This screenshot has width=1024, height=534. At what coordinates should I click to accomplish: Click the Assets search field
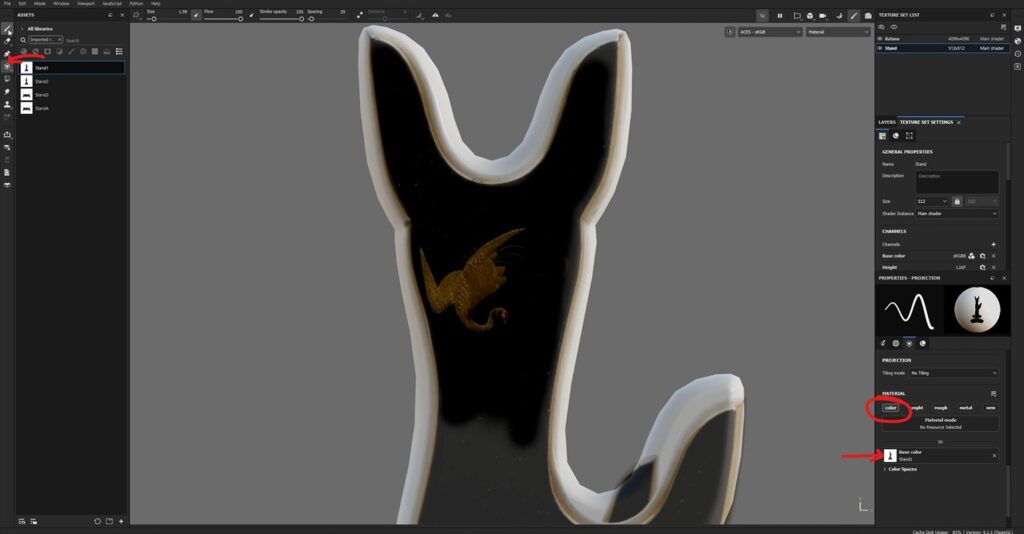coord(95,40)
